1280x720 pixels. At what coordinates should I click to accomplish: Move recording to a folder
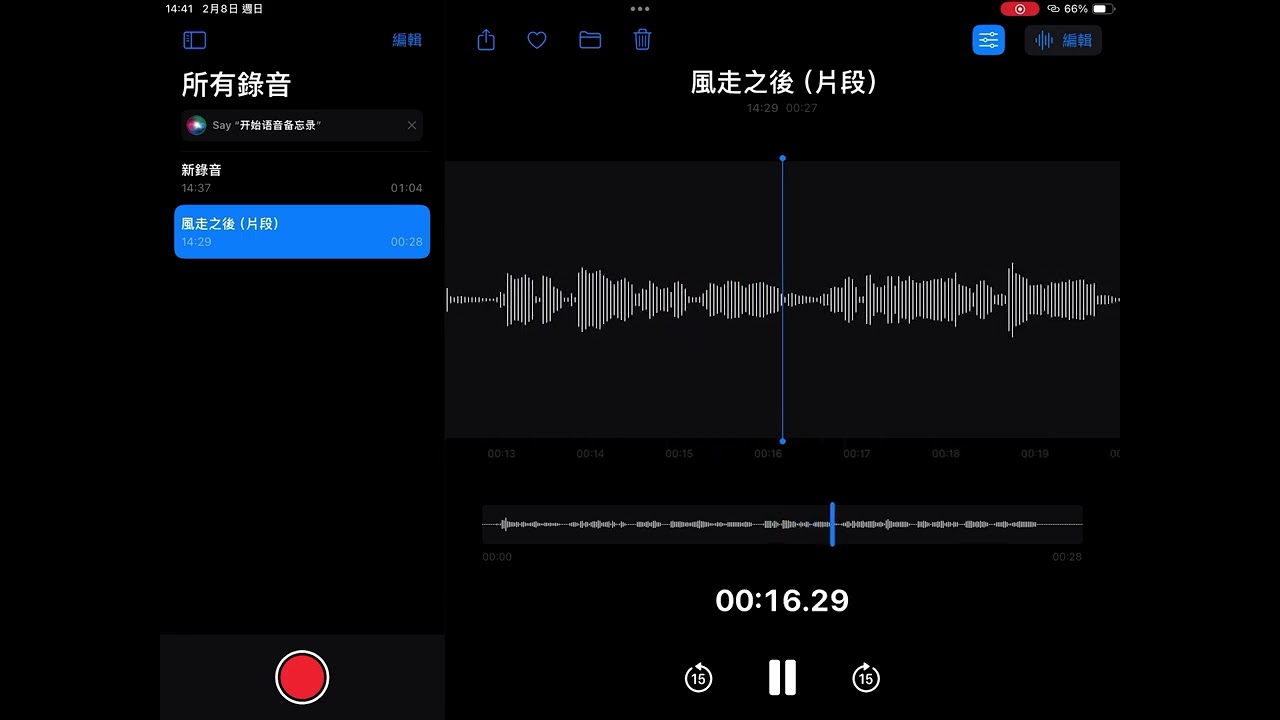pyautogui.click(x=590, y=40)
